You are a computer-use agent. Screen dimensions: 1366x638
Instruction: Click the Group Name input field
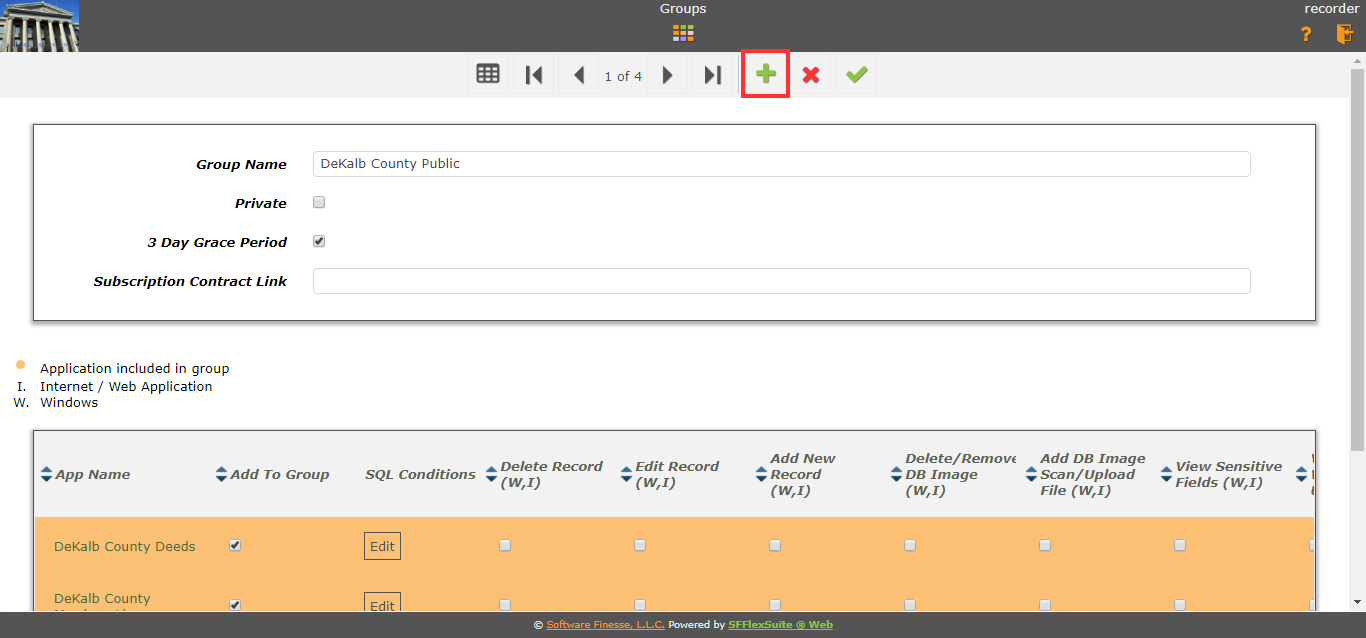pyautogui.click(x=781, y=164)
